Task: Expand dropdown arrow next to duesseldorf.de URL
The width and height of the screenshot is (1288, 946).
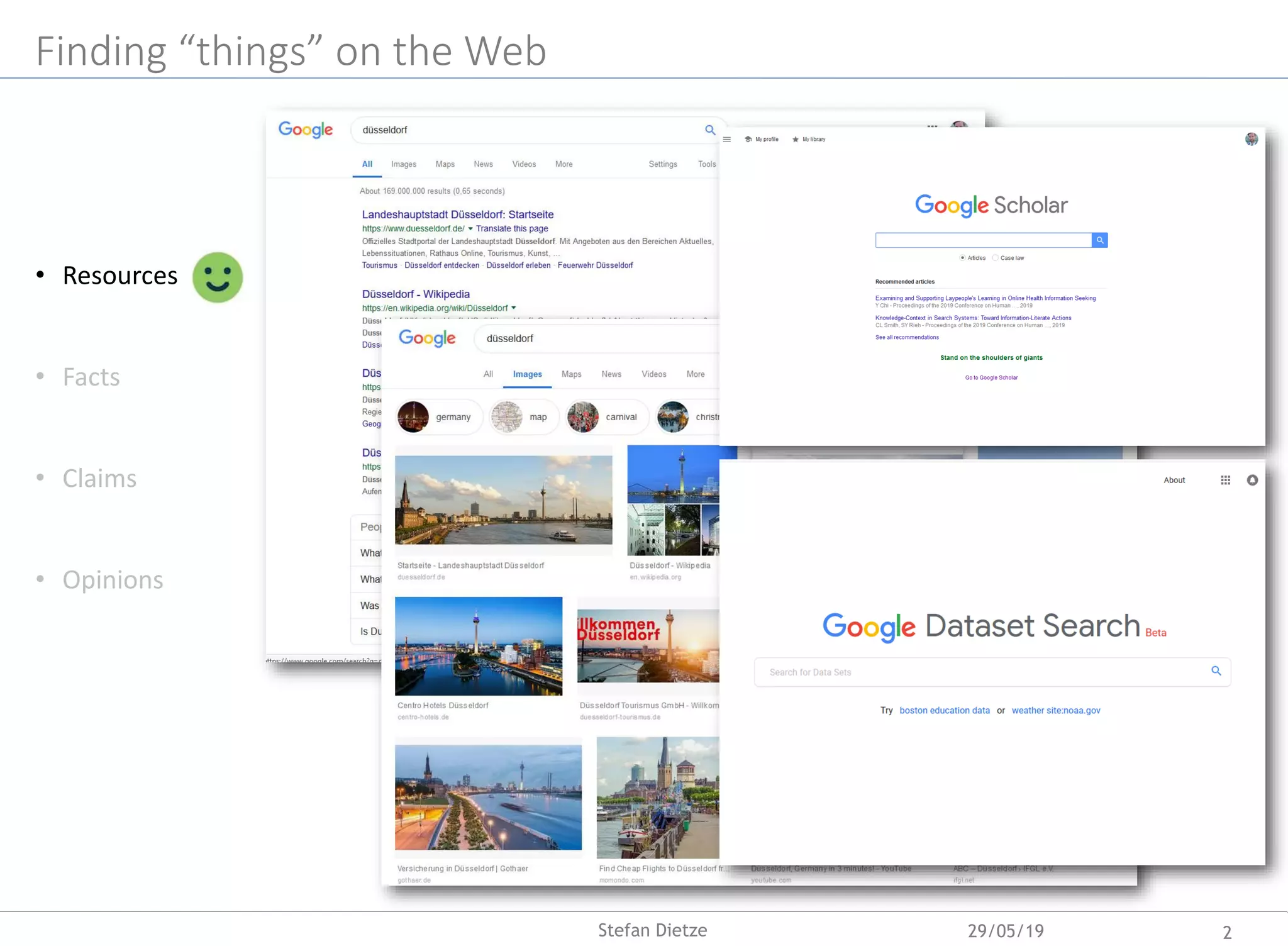Action: click(470, 229)
